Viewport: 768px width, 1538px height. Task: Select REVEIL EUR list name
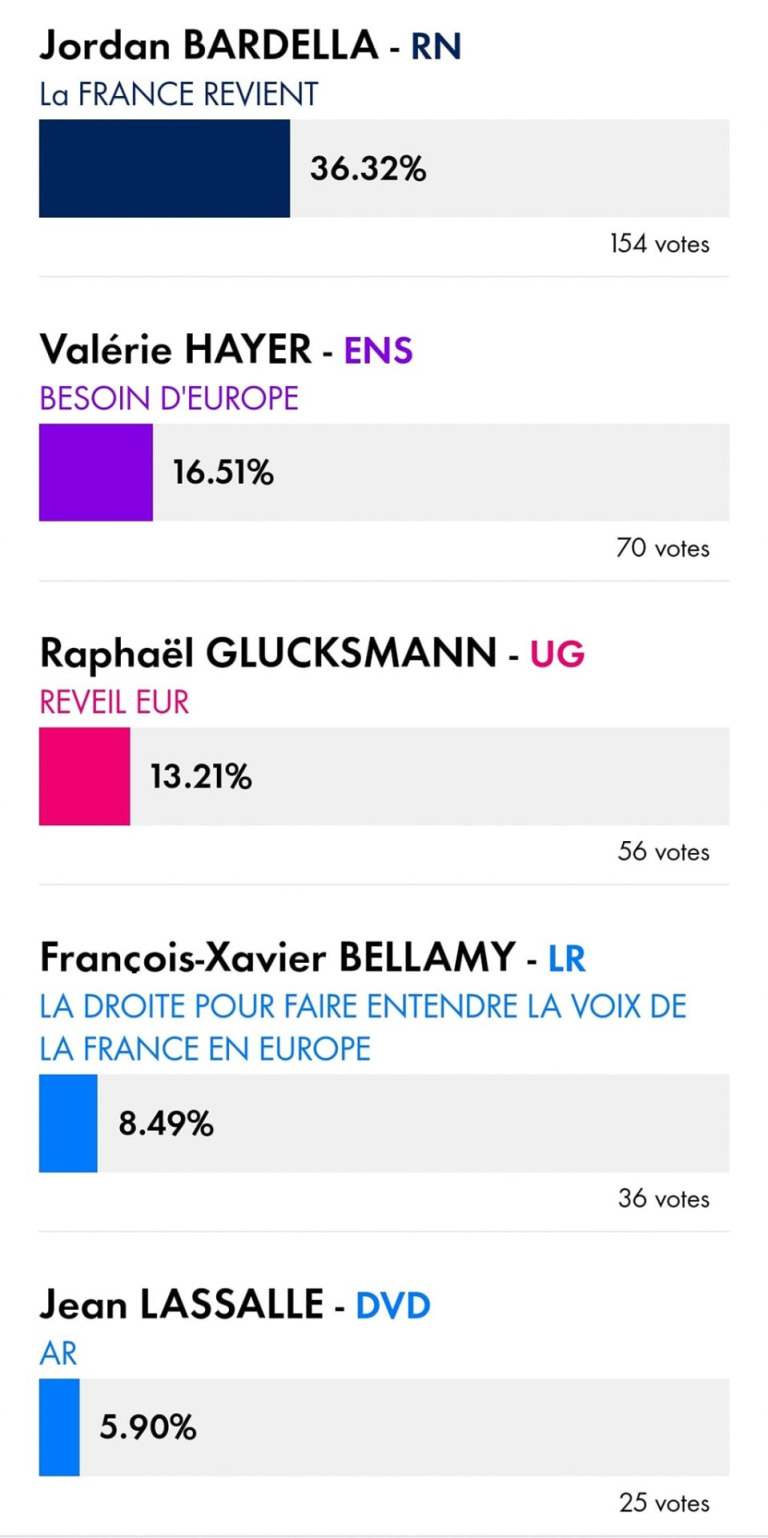[x=114, y=702]
